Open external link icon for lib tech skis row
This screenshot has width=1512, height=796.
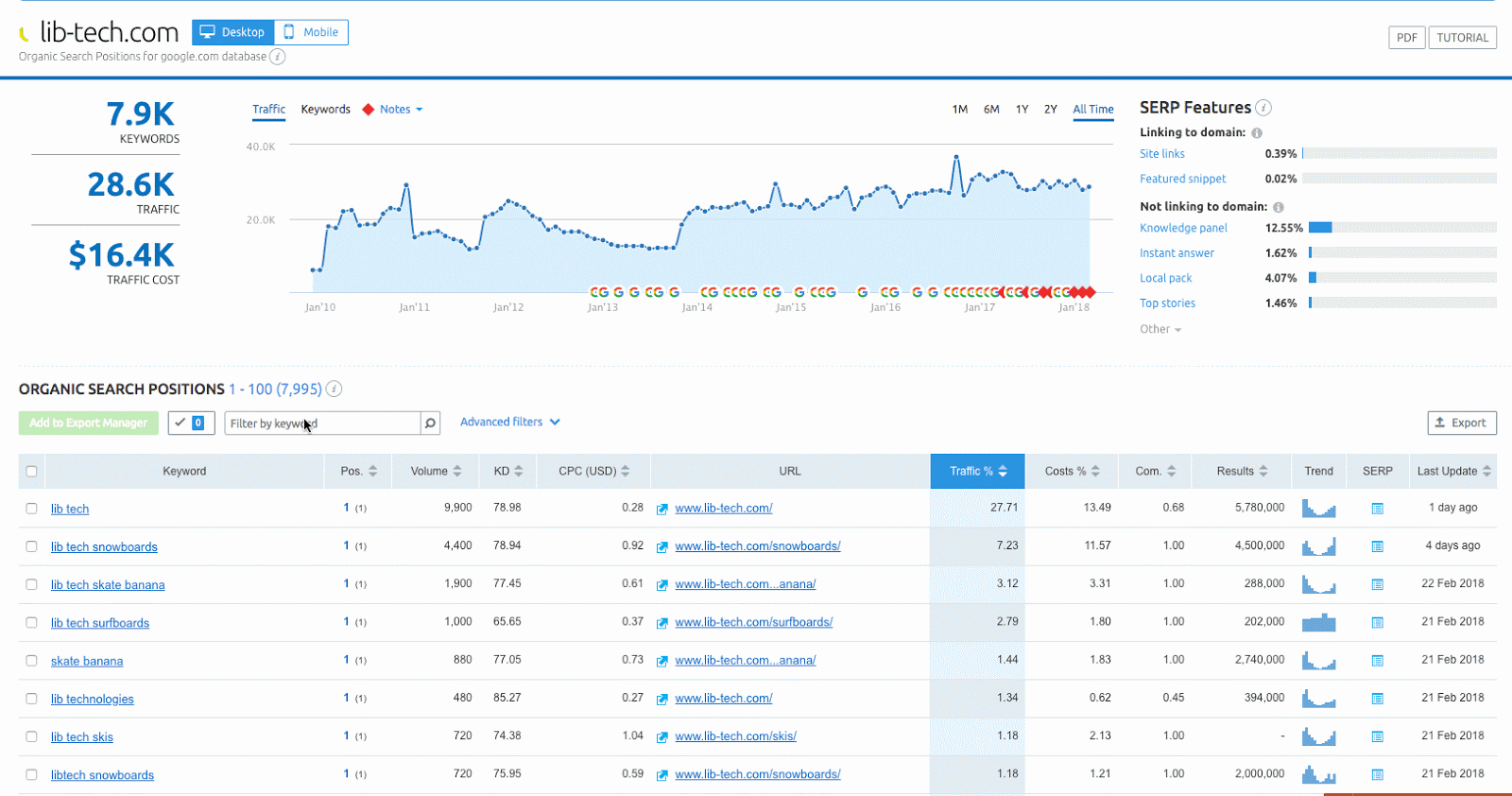click(662, 736)
